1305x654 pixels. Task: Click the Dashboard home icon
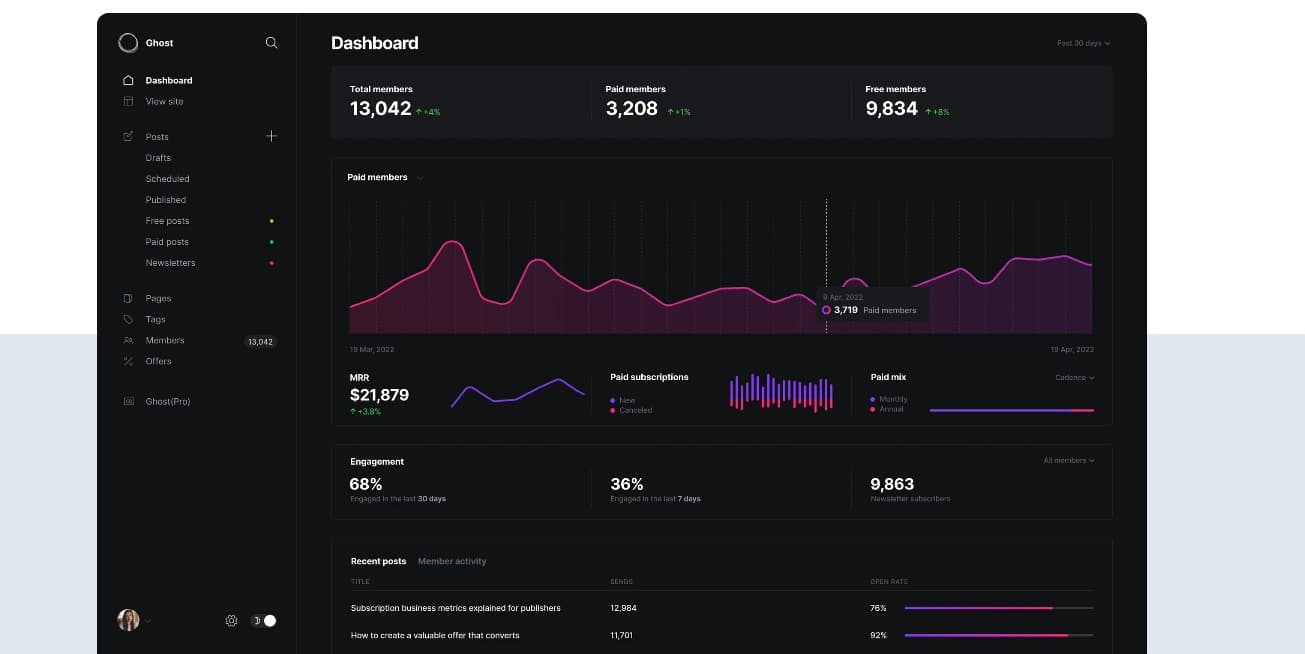(x=128, y=80)
